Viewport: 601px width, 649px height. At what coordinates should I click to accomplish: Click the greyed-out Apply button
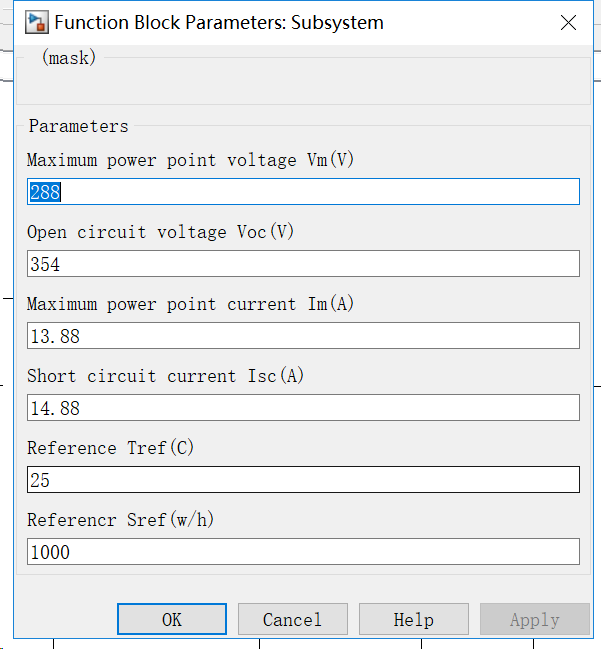click(534, 620)
